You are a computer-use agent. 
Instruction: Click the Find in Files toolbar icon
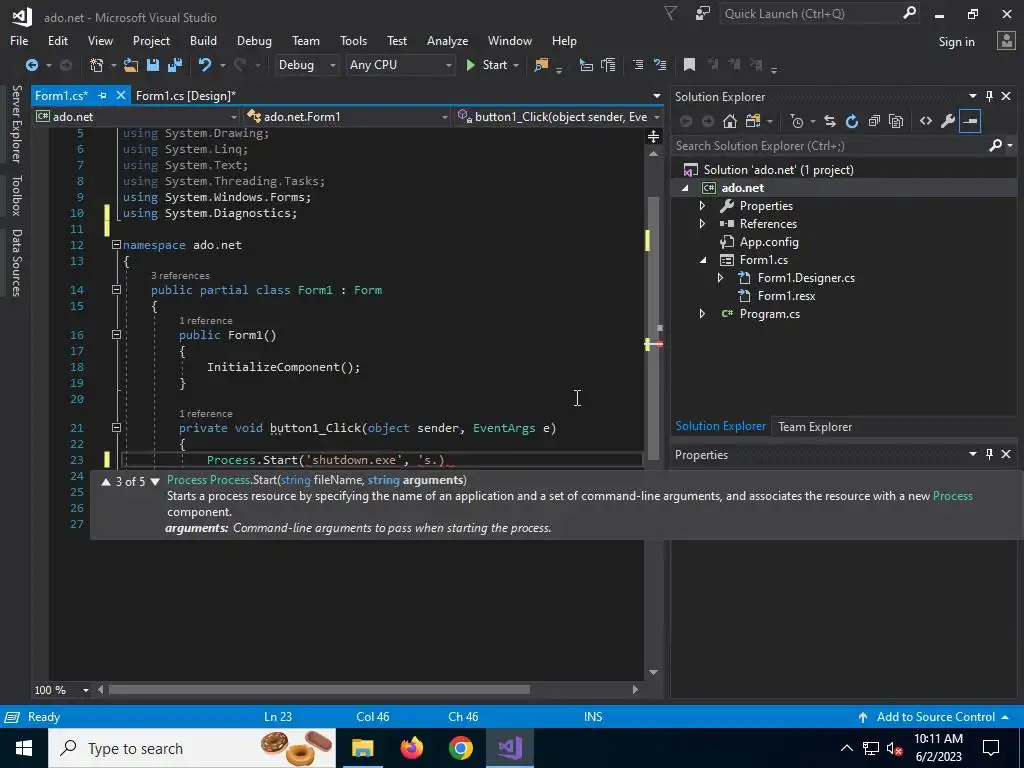pyautogui.click(x=541, y=65)
